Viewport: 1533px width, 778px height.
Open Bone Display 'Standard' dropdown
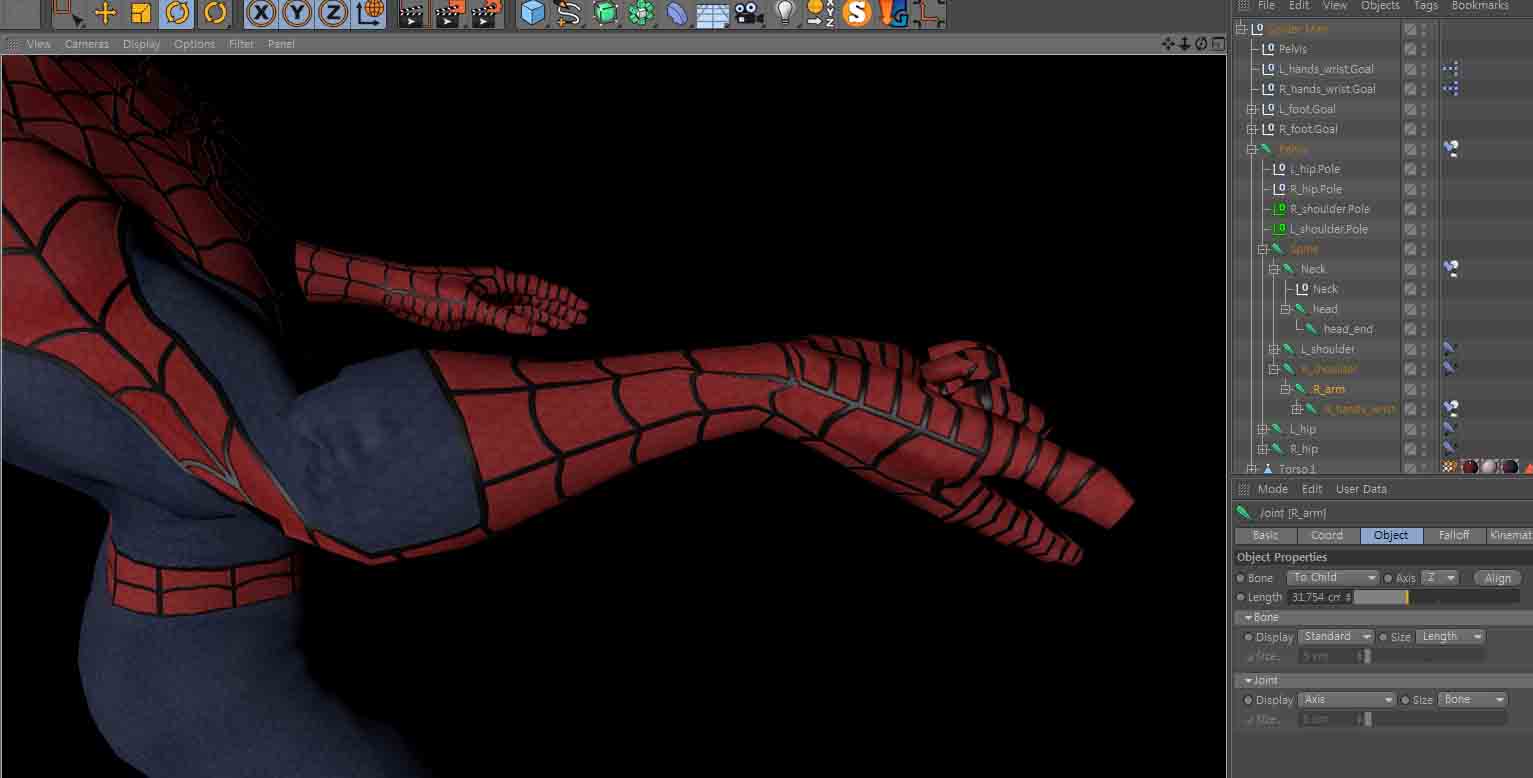(1336, 637)
